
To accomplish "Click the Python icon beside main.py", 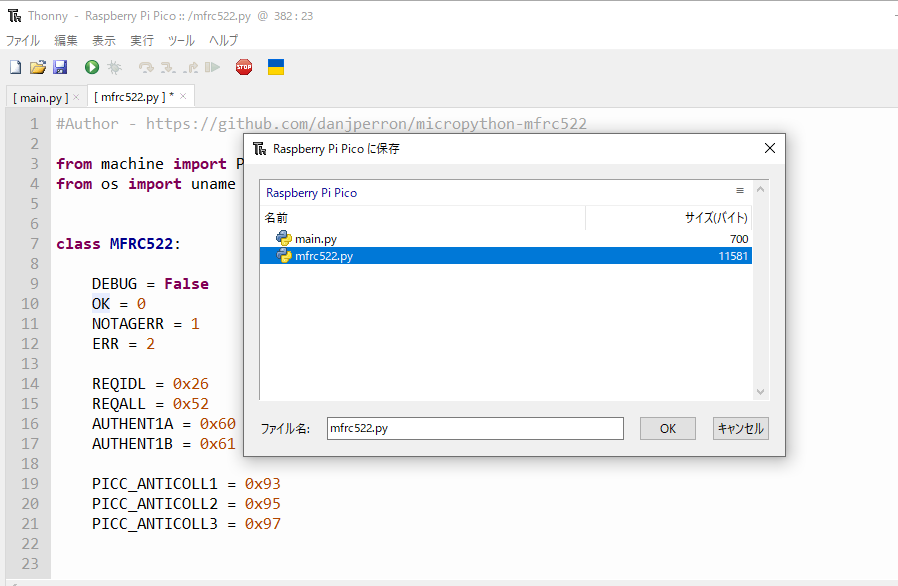I will pos(283,238).
